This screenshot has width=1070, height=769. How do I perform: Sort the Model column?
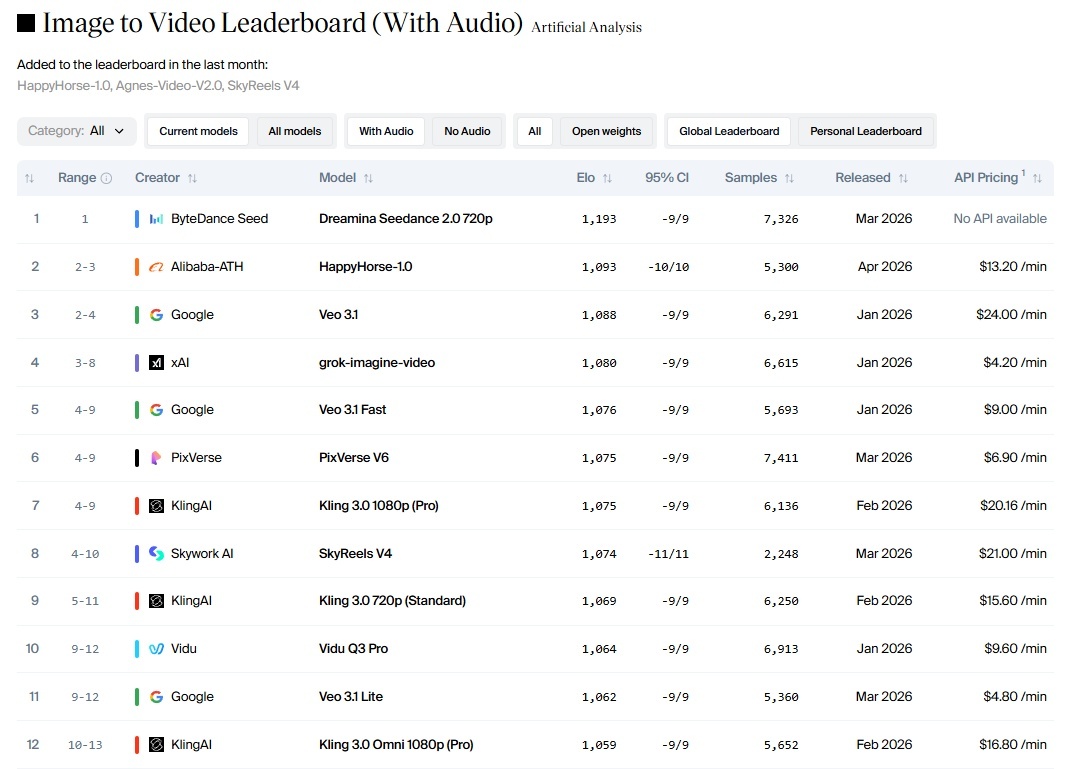point(368,178)
